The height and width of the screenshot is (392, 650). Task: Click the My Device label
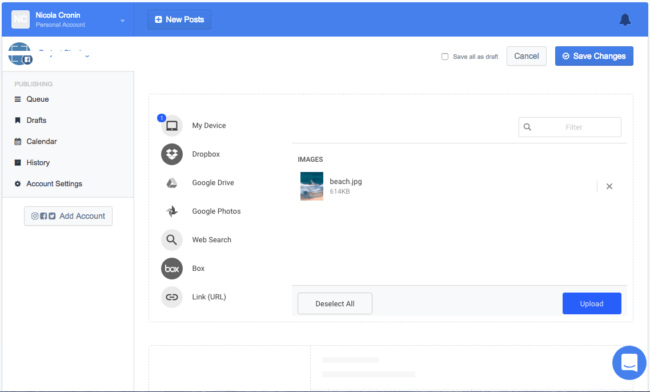[x=209, y=126]
